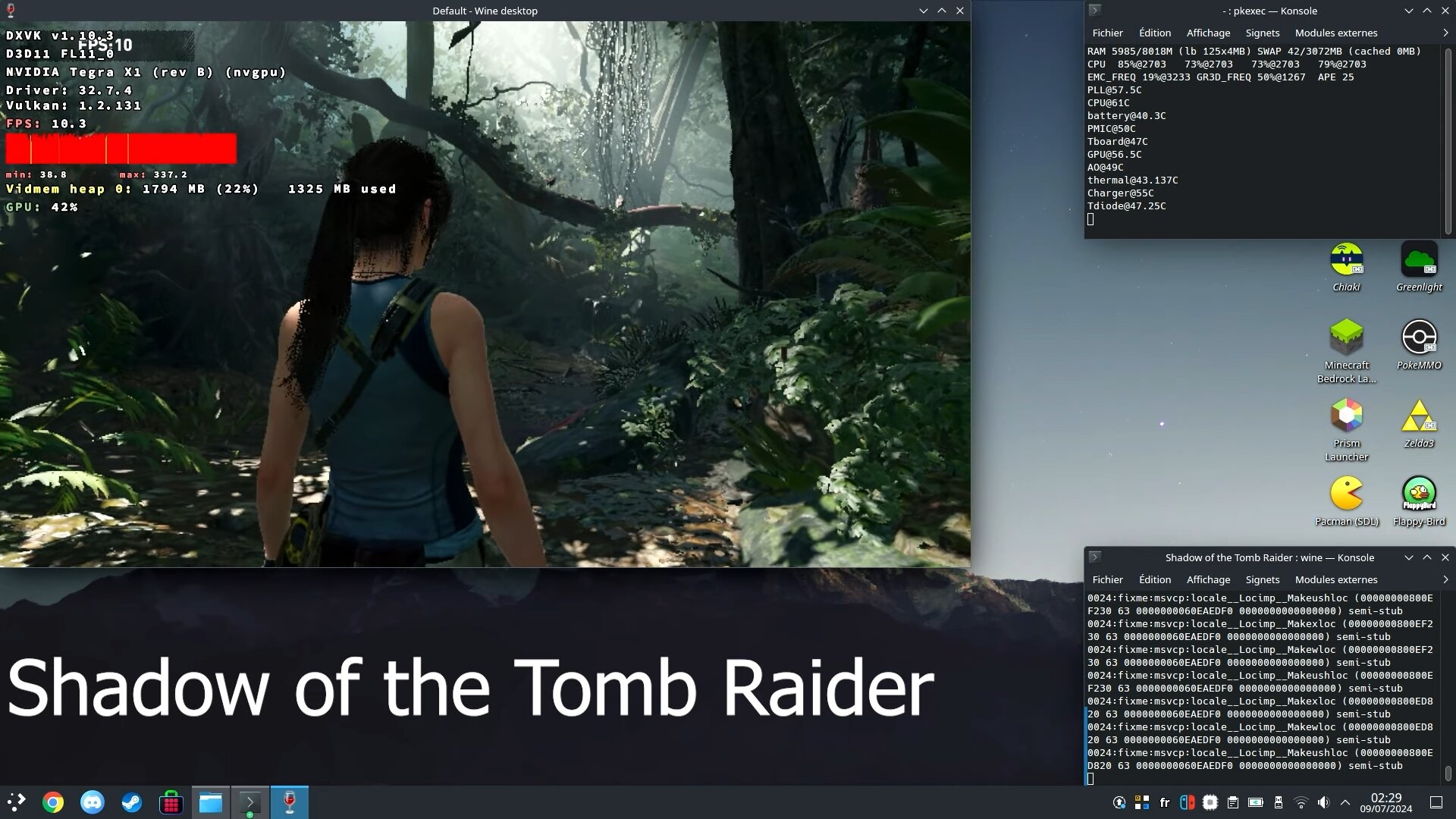Expand the hidden system tray icons
Image resolution: width=1456 pixels, height=819 pixels.
tap(1345, 802)
